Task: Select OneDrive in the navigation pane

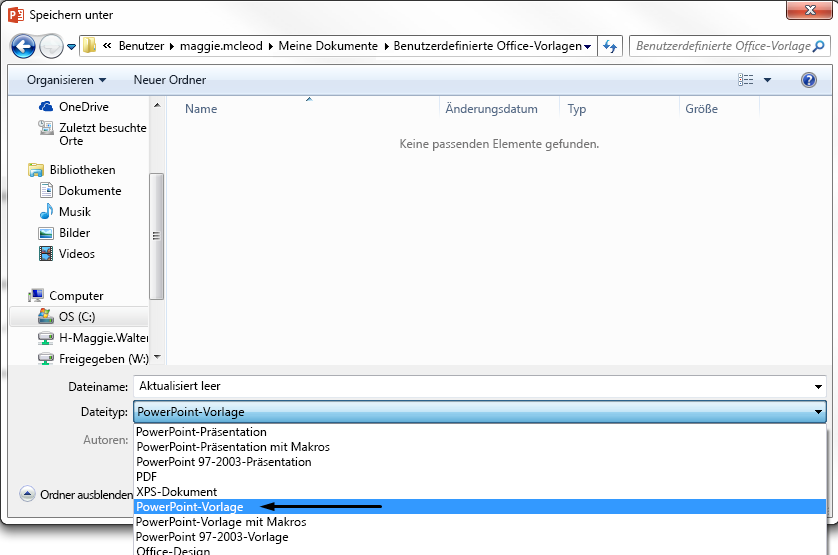Action: tap(73, 106)
